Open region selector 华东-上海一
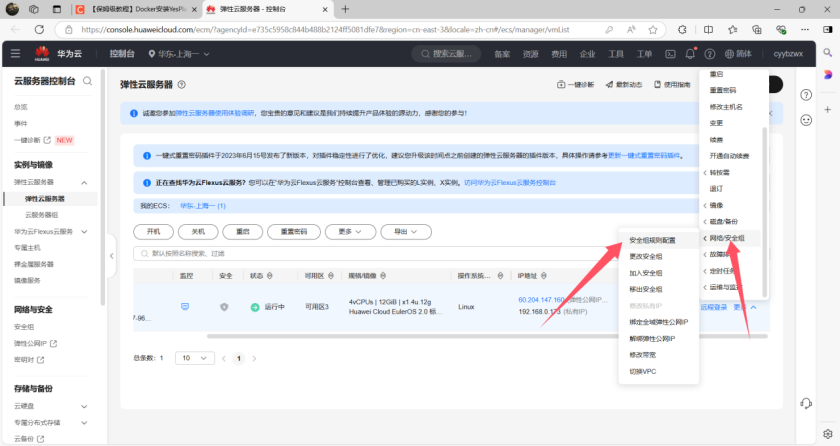 click(x=179, y=54)
